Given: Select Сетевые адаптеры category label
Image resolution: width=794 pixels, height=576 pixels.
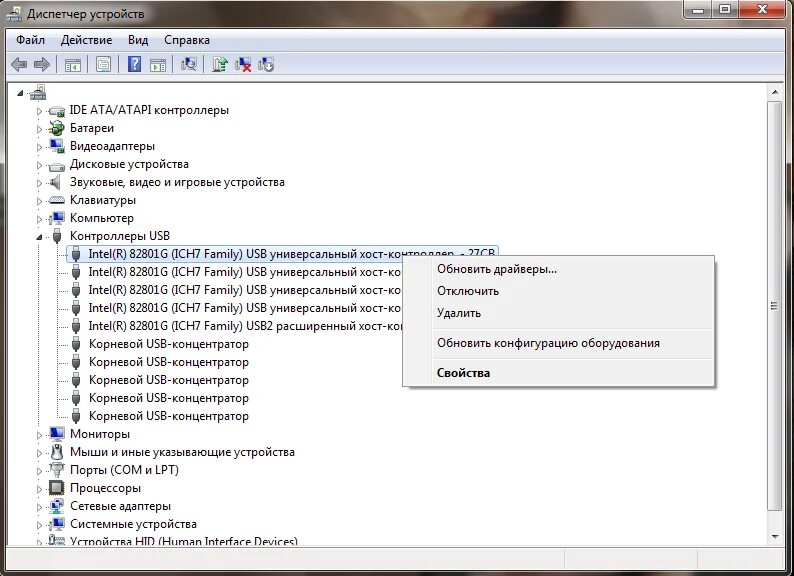Looking at the screenshot, I should click(x=121, y=506).
